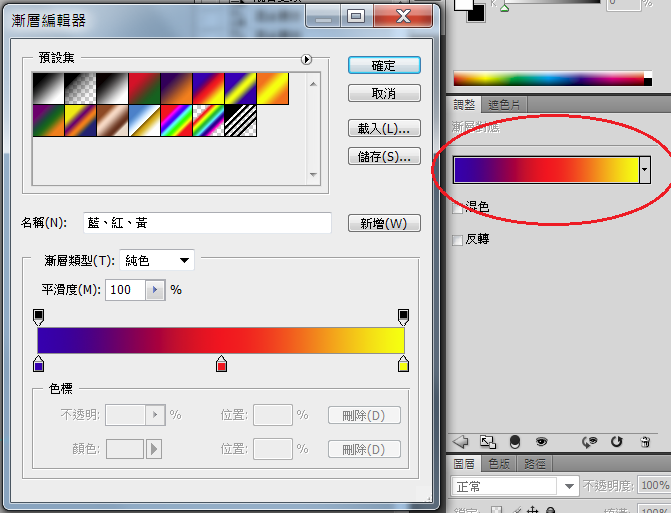The height and width of the screenshot is (513, 671).
Task: Select the yellow color stop
Action: pyautogui.click(x=403, y=364)
